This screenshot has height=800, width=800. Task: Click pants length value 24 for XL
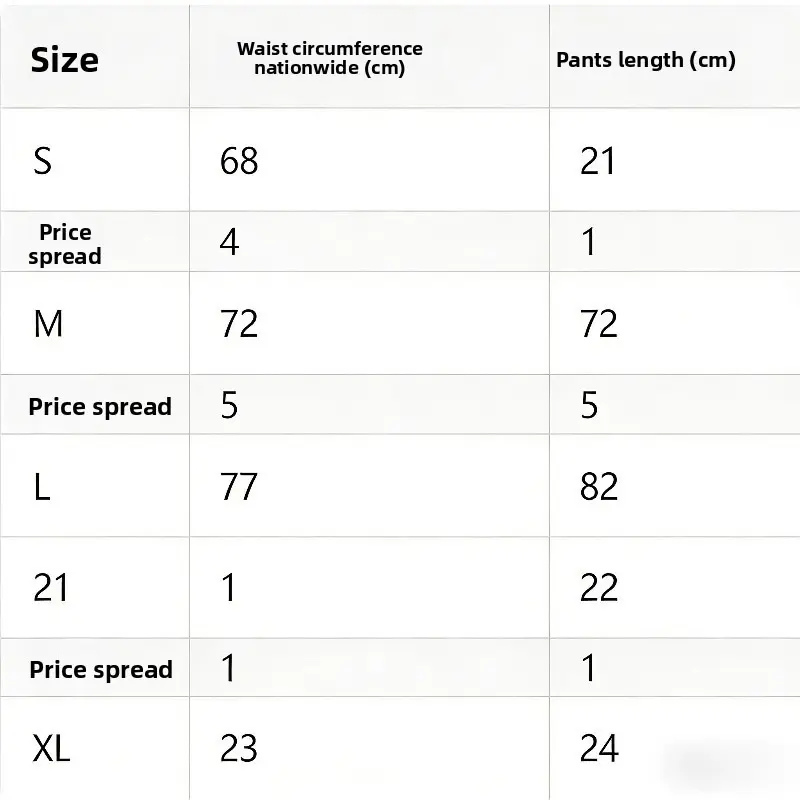pyautogui.click(x=598, y=748)
